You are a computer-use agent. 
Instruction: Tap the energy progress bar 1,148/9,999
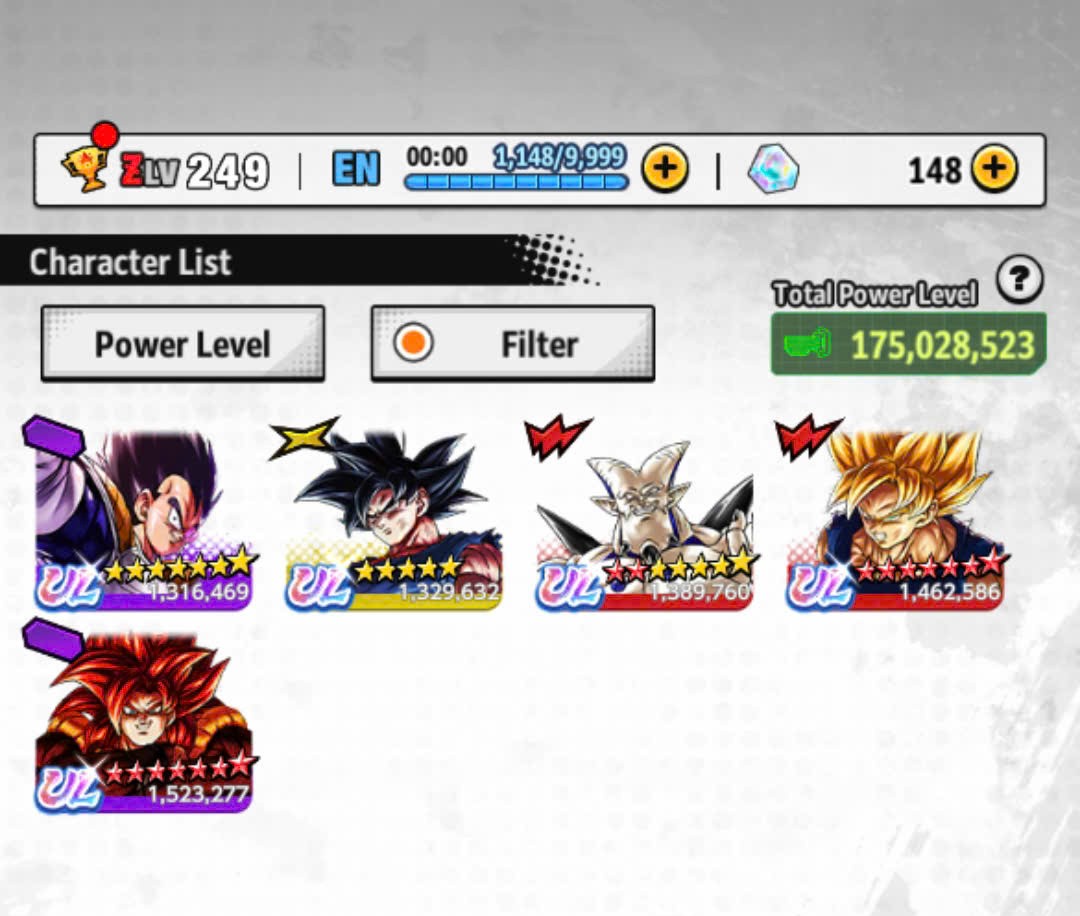click(517, 182)
